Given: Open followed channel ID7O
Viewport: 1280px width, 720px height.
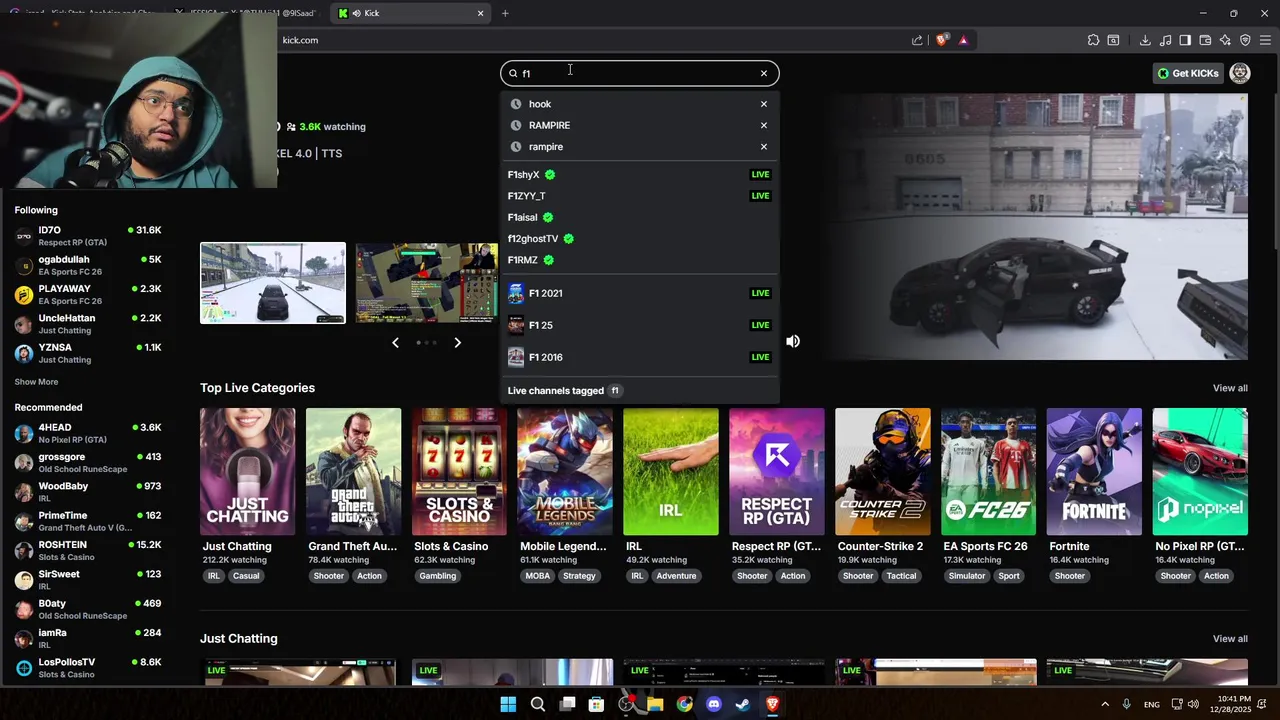Looking at the screenshot, I should click(88, 236).
